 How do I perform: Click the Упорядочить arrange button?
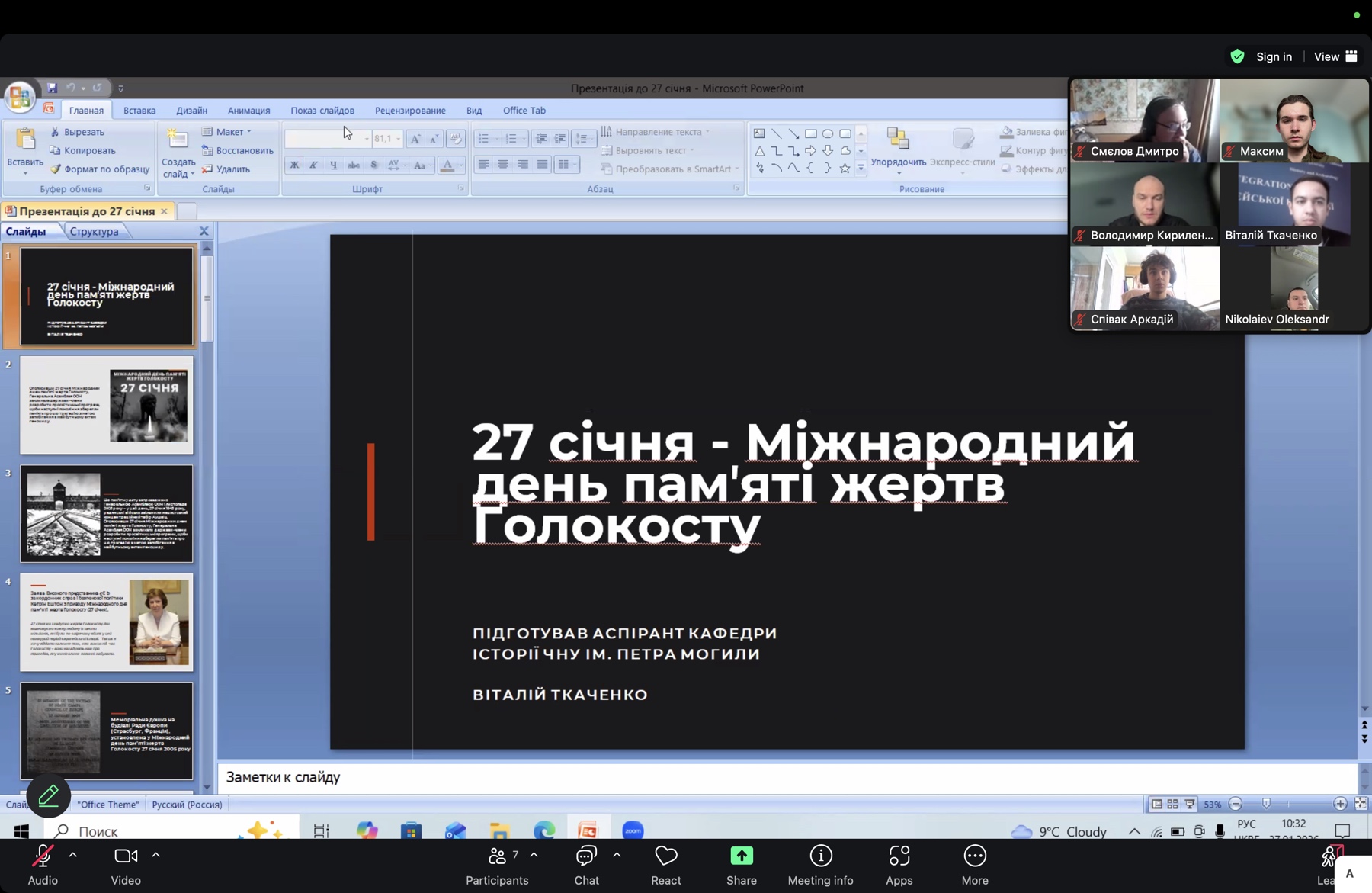pos(898,147)
